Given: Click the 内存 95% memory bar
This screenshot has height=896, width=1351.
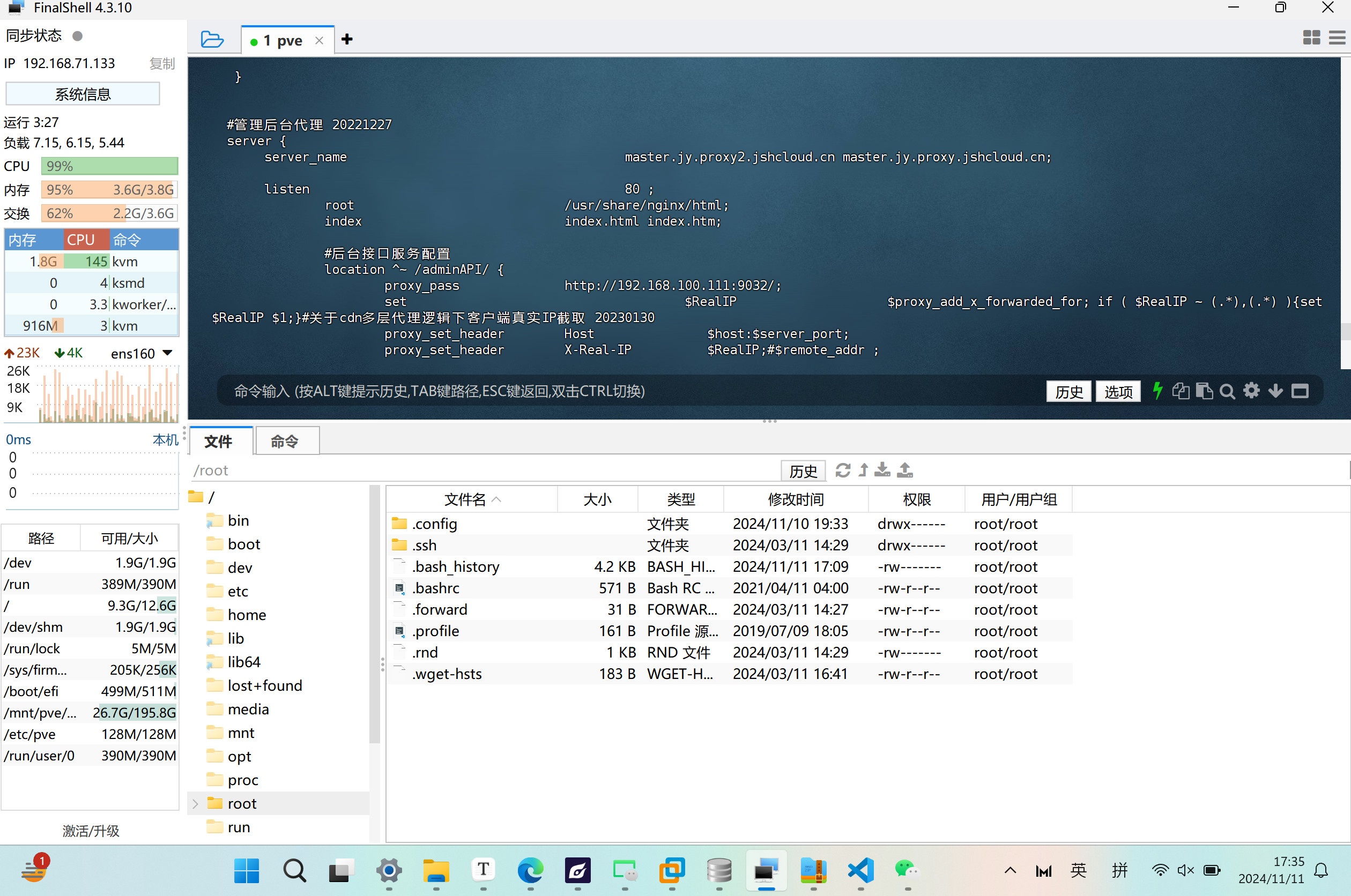Looking at the screenshot, I should pos(110,190).
